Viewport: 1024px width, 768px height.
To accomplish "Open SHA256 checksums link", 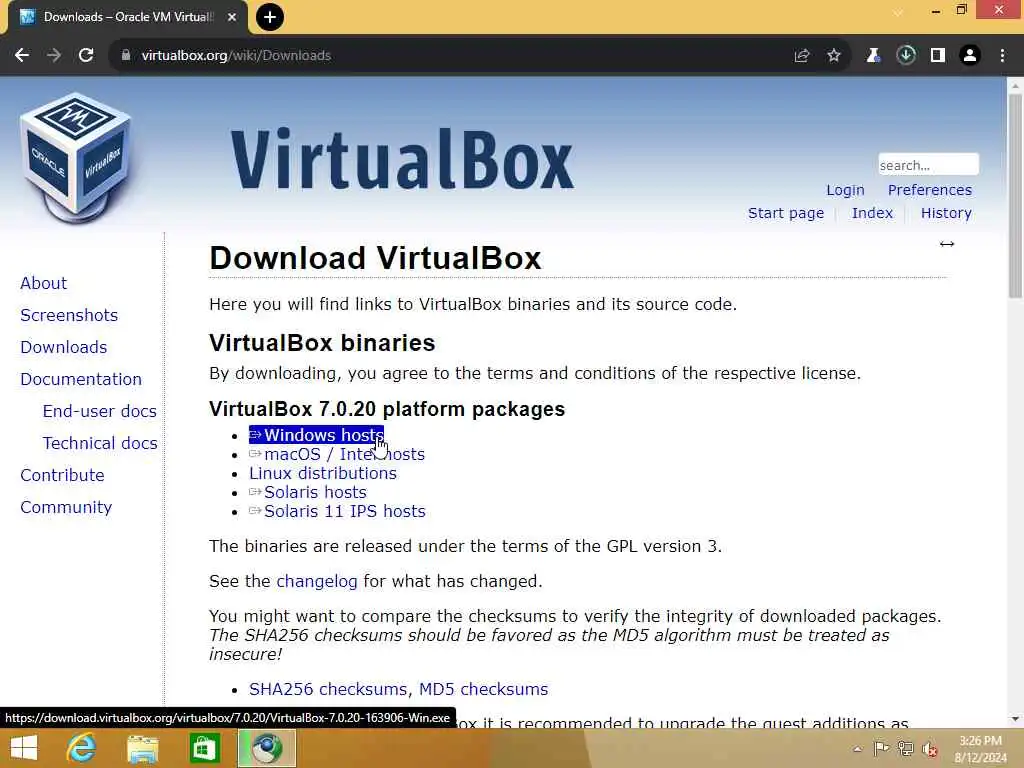I will point(328,689).
